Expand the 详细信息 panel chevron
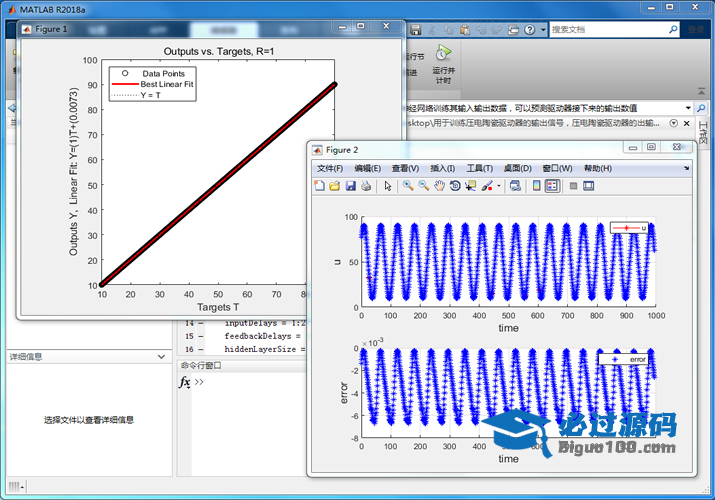 point(161,356)
